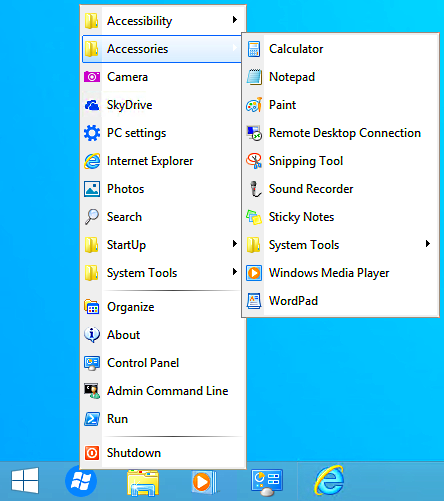
Task: Open Admin Command Line icon
Action: 92,391
